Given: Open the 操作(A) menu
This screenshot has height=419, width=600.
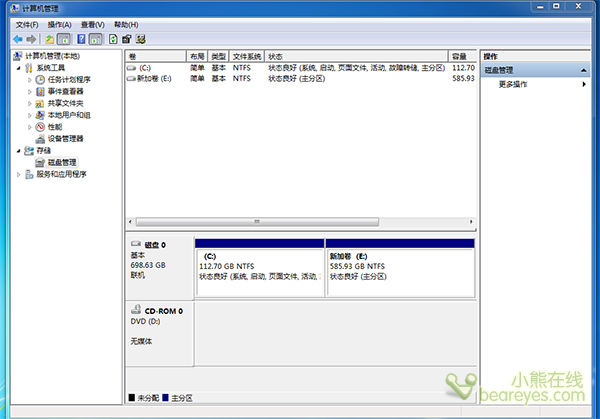Looking at the screenshot, I should 59,23.
